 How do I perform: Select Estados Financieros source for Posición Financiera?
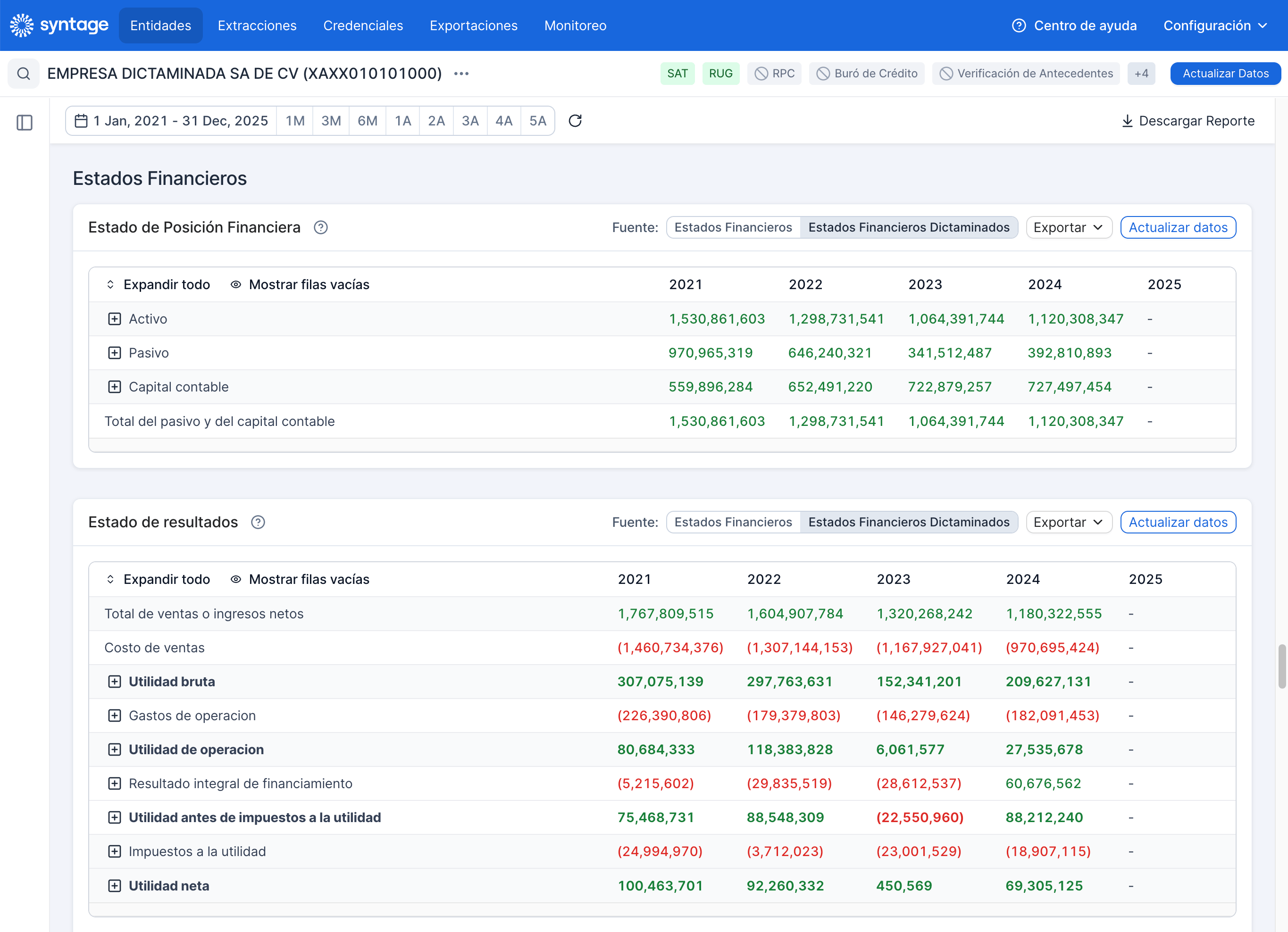click(733, 228)
